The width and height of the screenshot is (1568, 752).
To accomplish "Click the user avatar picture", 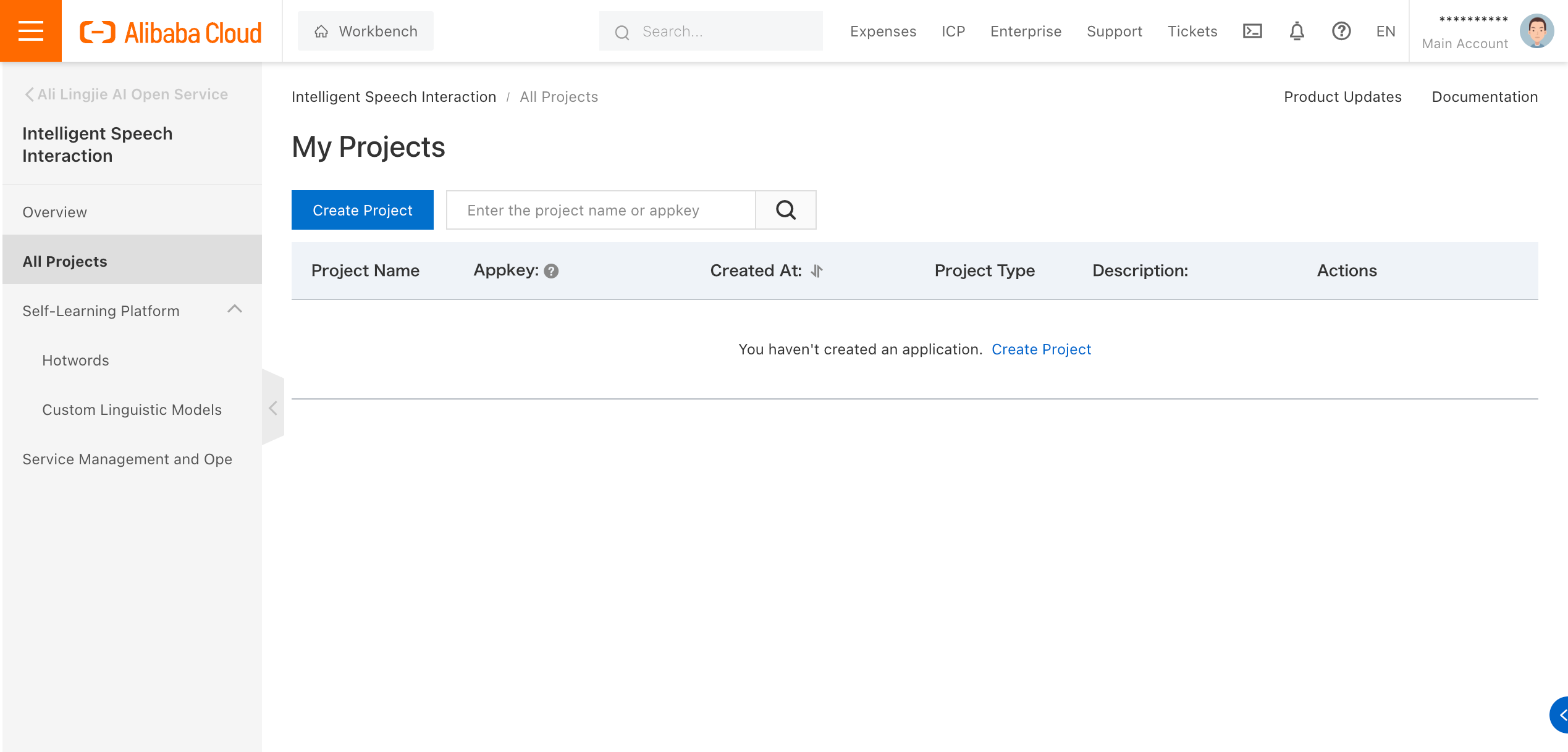I will (1536, 31).
